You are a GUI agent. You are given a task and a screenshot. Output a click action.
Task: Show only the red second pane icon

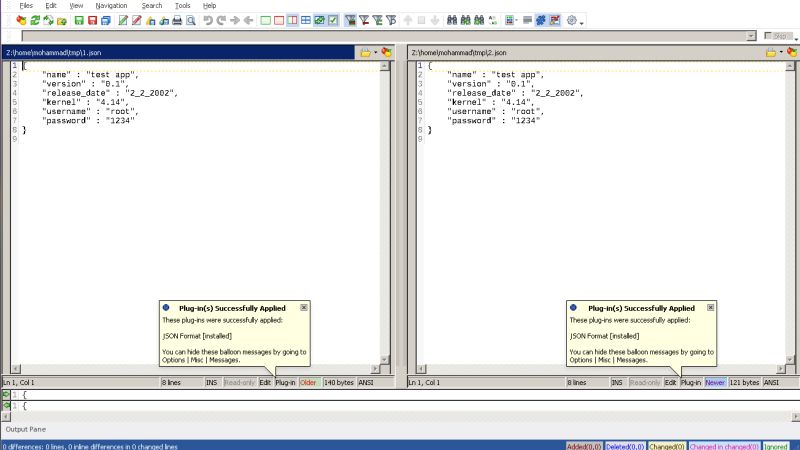point(279,20)
